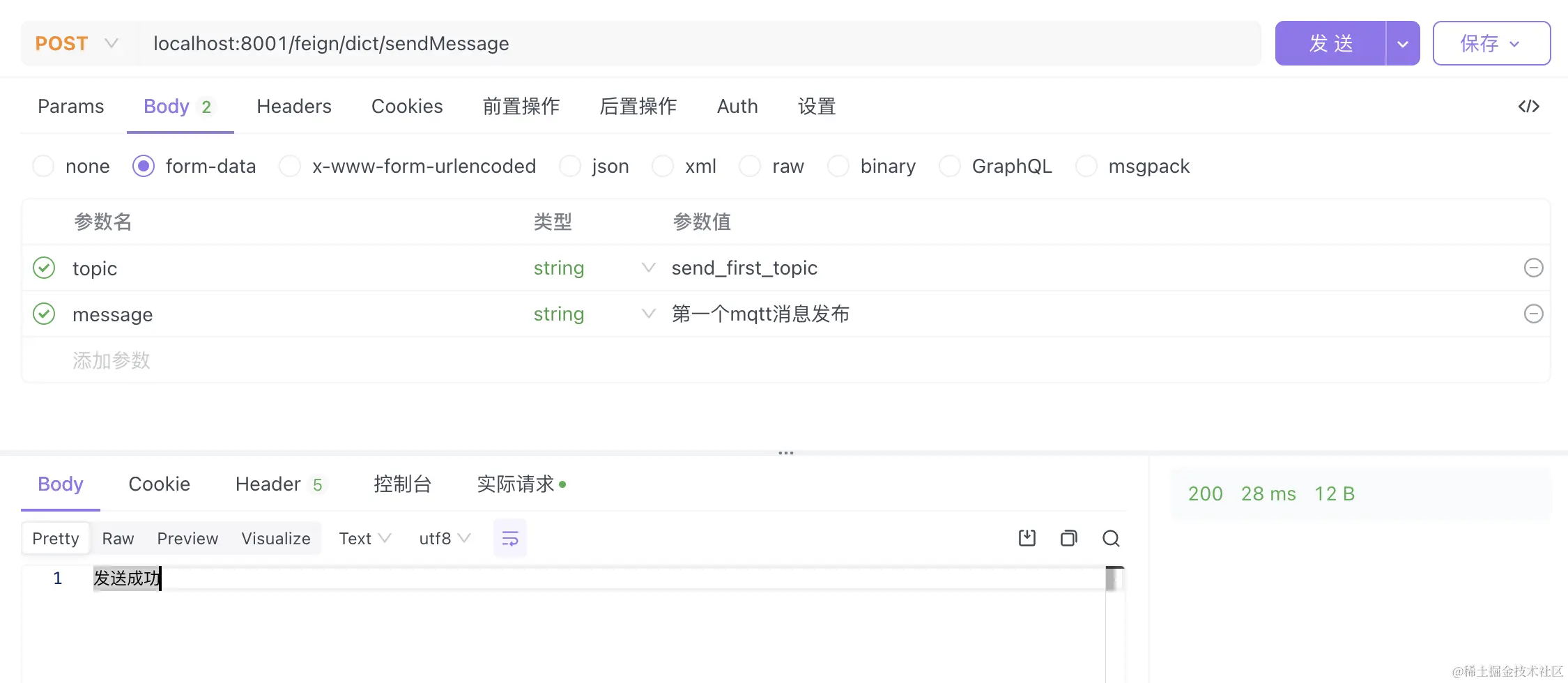Choose the msgpack body type
Viewport: 1568px width, 683px height.
[1086, 166]
